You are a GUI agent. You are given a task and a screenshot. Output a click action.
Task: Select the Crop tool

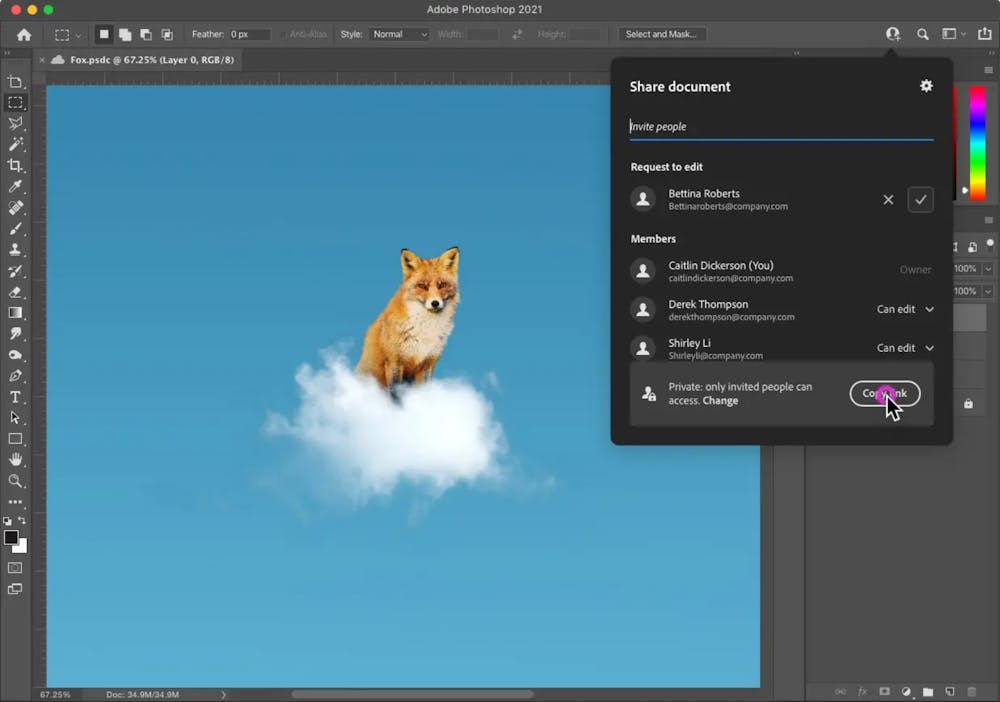pos(15,165)
